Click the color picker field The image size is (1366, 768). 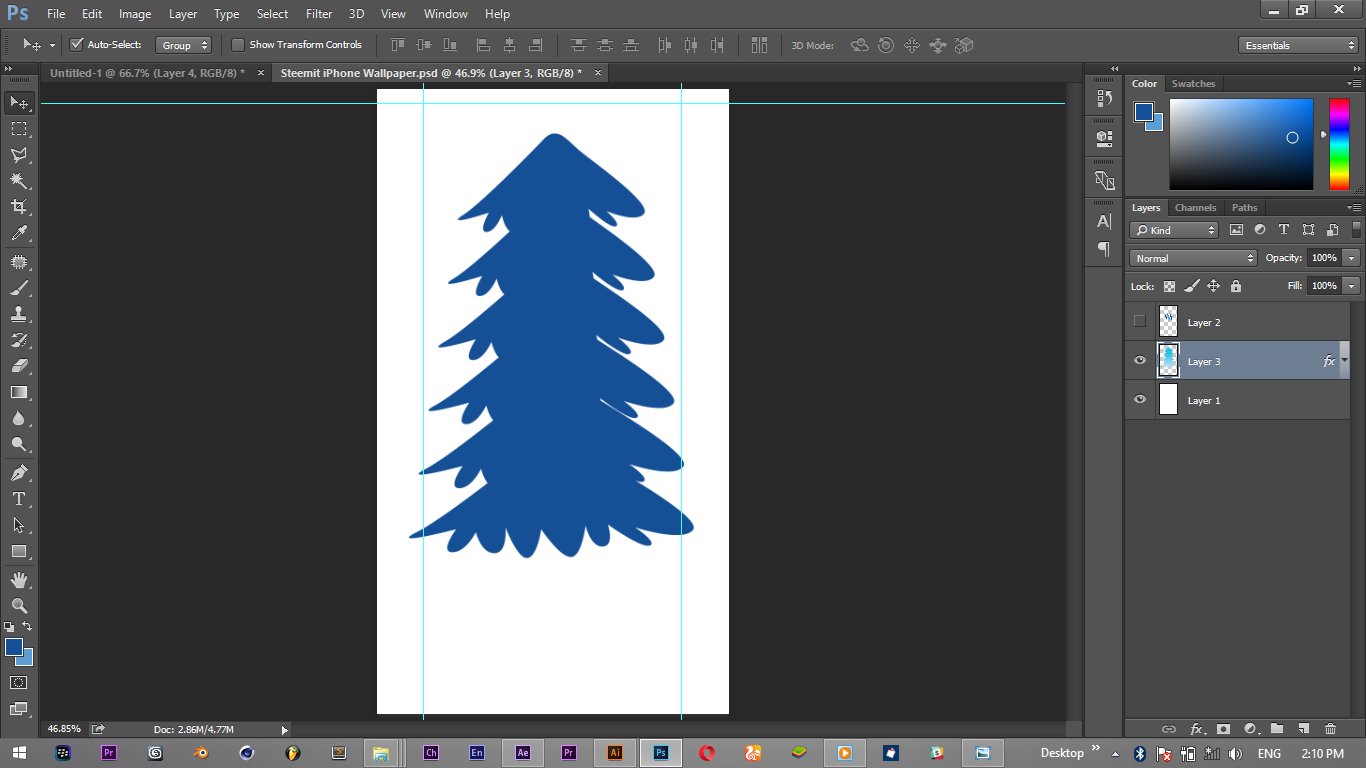point(1241,144)
